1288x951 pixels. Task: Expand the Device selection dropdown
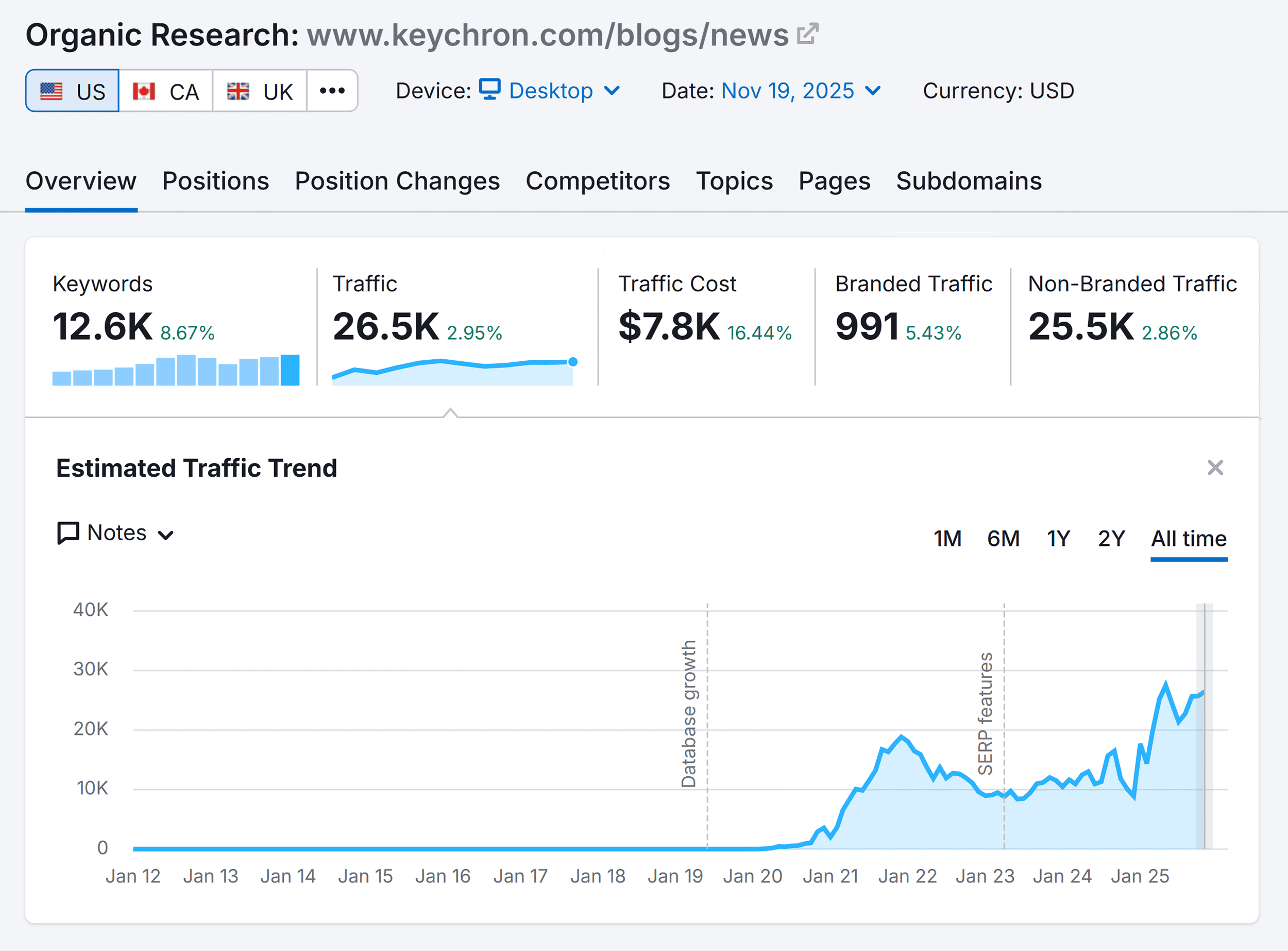click(613, 90)
